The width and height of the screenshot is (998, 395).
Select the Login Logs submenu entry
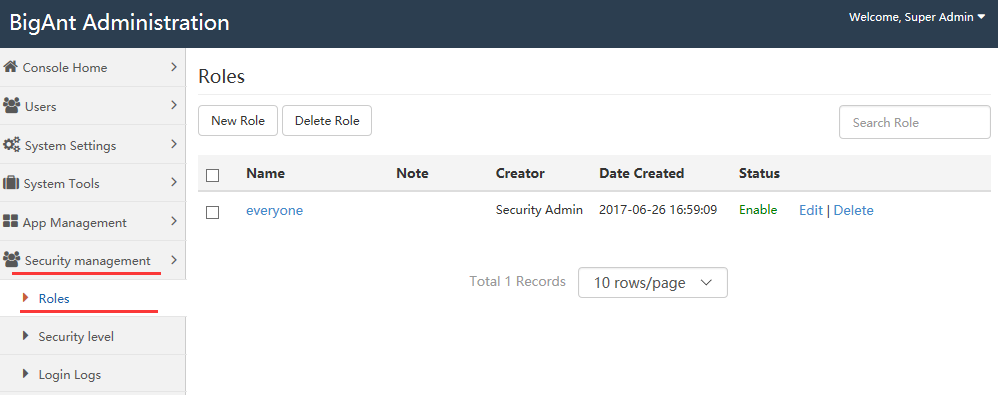coord(93,374)
